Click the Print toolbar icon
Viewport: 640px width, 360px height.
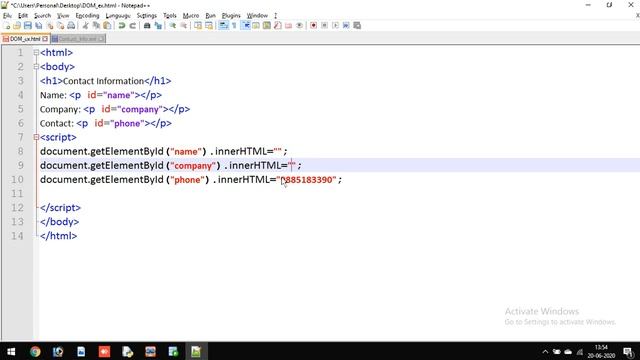click(71, 26)
